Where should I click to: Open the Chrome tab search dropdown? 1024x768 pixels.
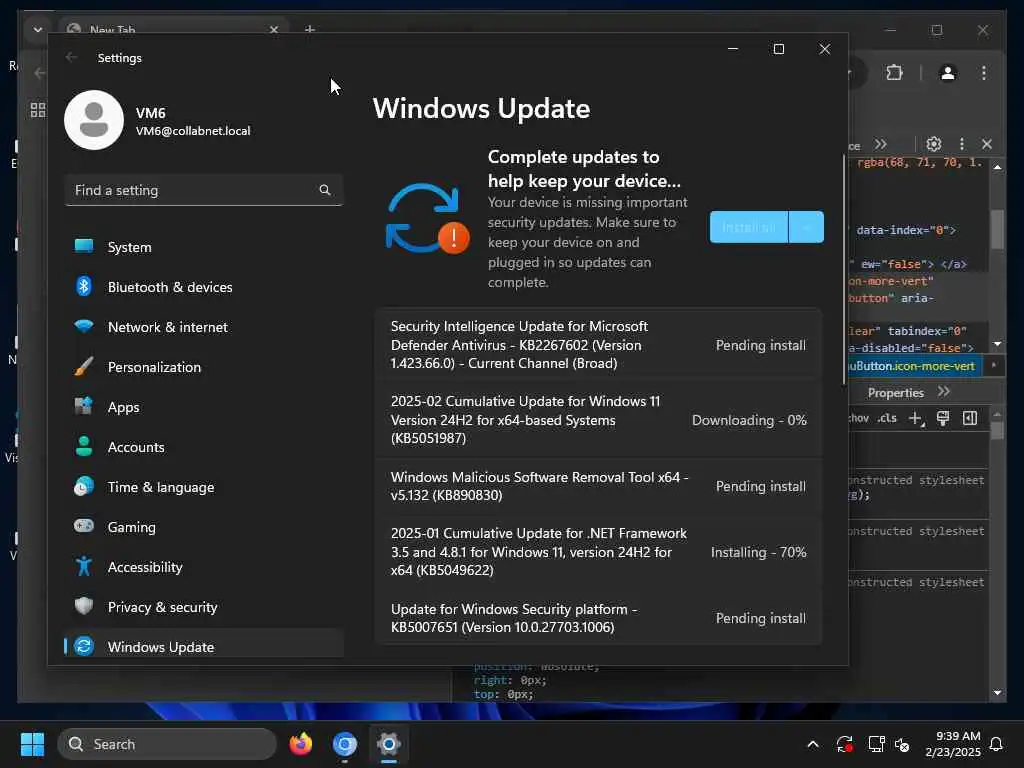click(x=38, y=29)
